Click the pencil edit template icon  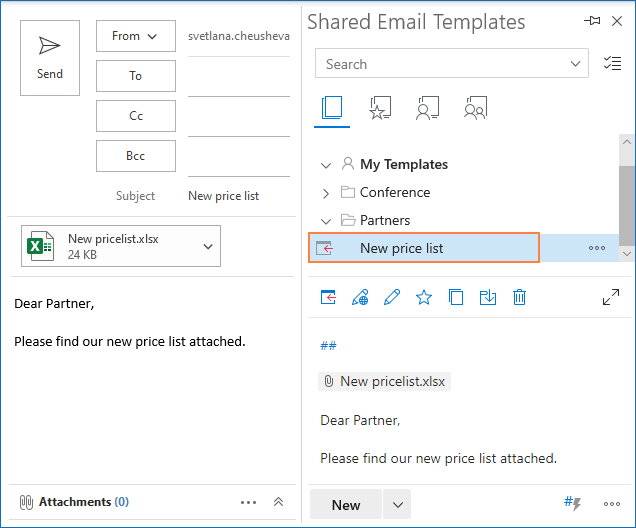click(392, 297)
